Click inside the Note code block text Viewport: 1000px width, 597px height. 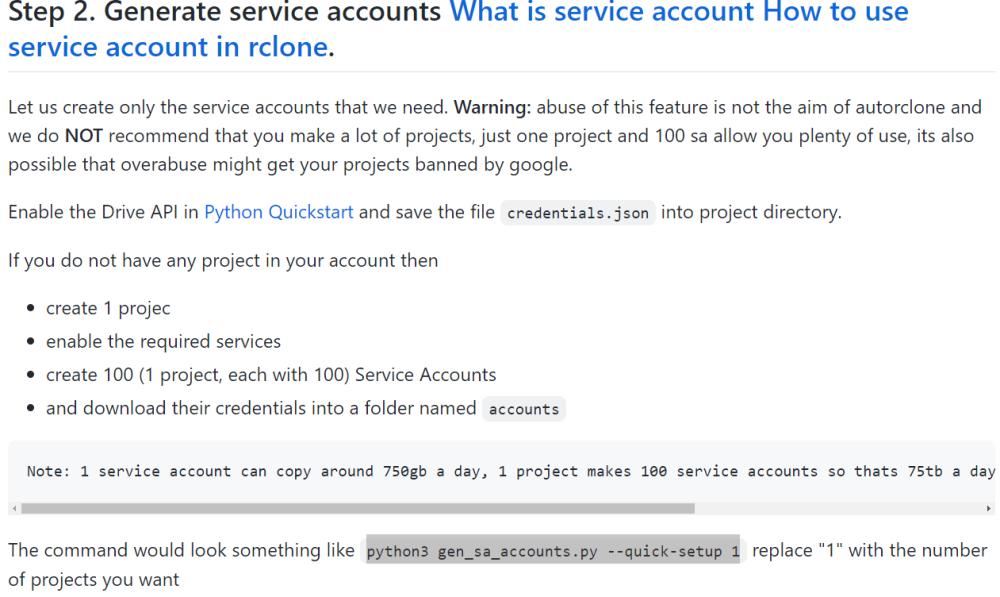510,471
